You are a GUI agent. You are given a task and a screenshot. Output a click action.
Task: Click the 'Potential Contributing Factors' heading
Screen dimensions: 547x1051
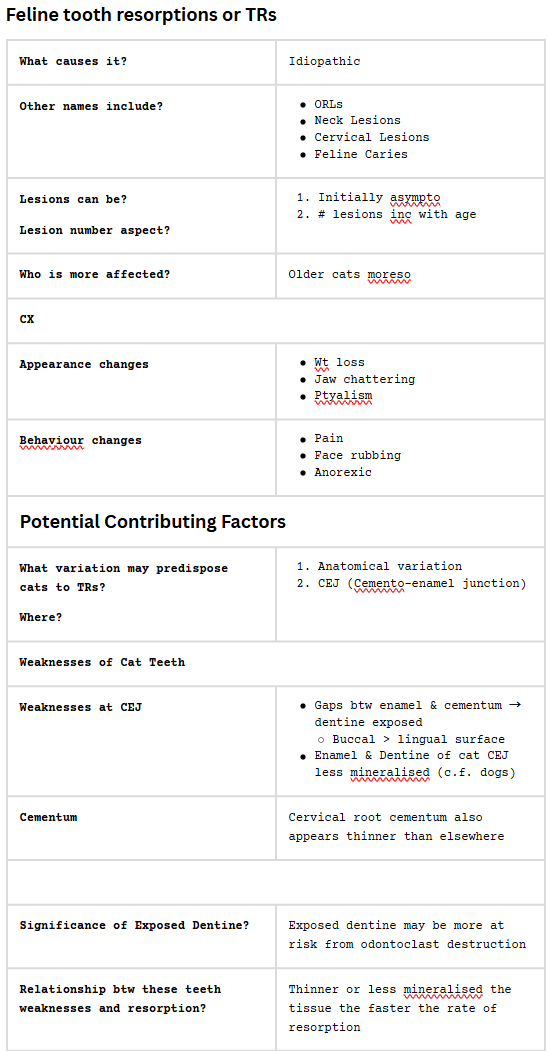[153, 521]
